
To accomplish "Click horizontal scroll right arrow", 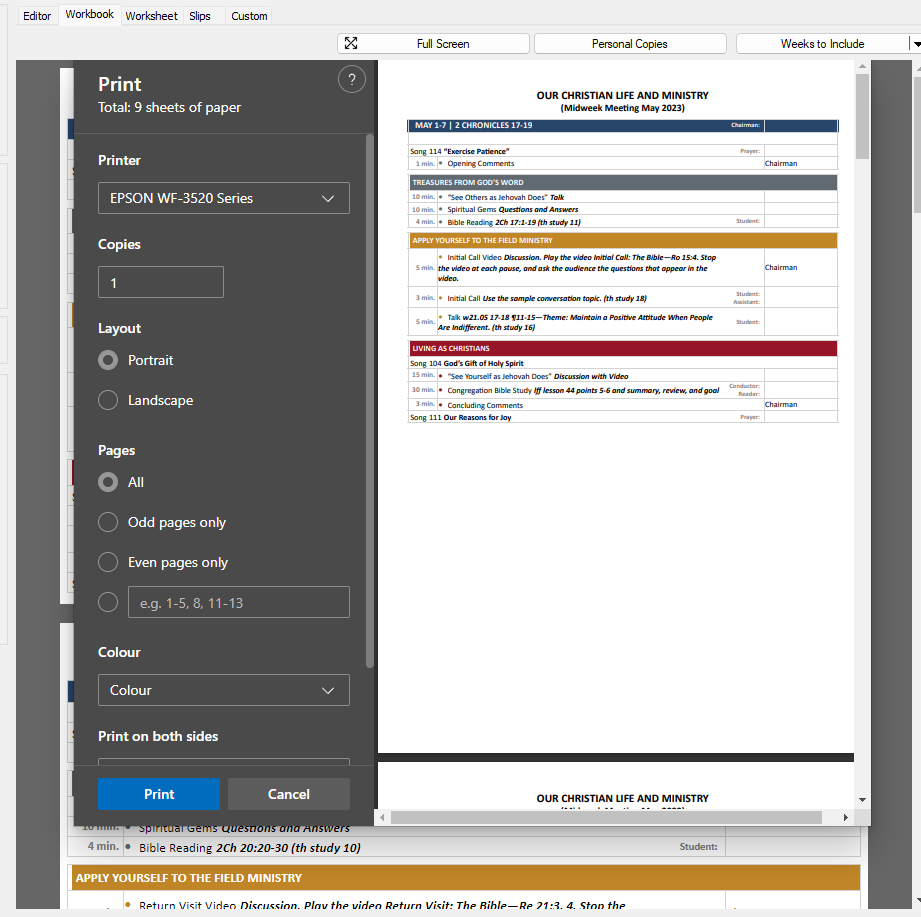I will [845, 817].
